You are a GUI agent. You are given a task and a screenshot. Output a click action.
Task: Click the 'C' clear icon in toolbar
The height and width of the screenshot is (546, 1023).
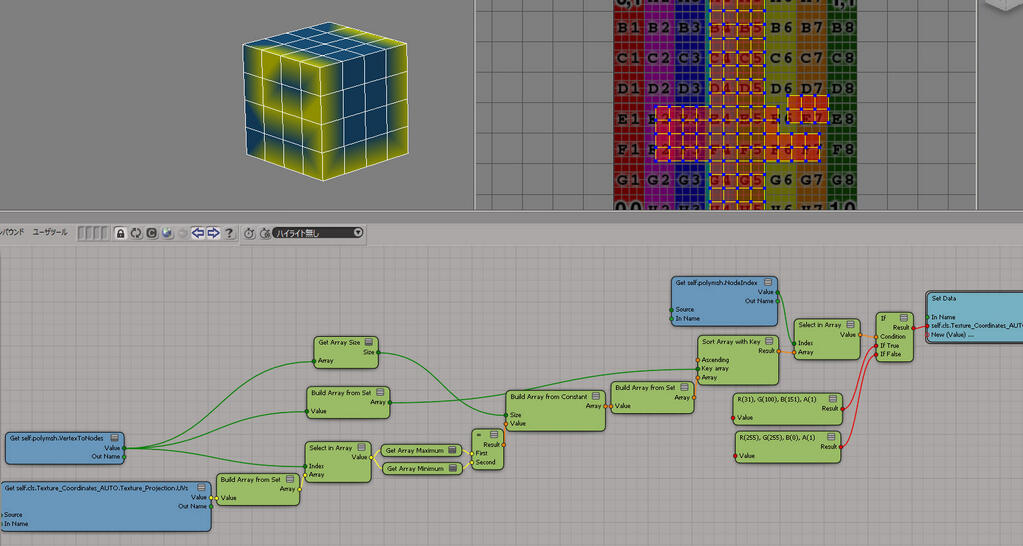152,233
